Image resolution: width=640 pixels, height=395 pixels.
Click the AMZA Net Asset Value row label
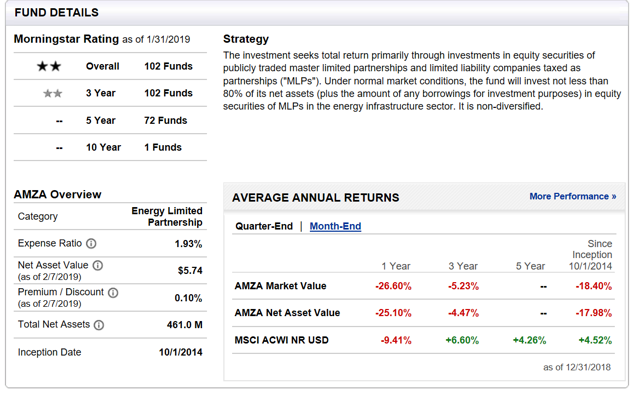tap(287, 313)
